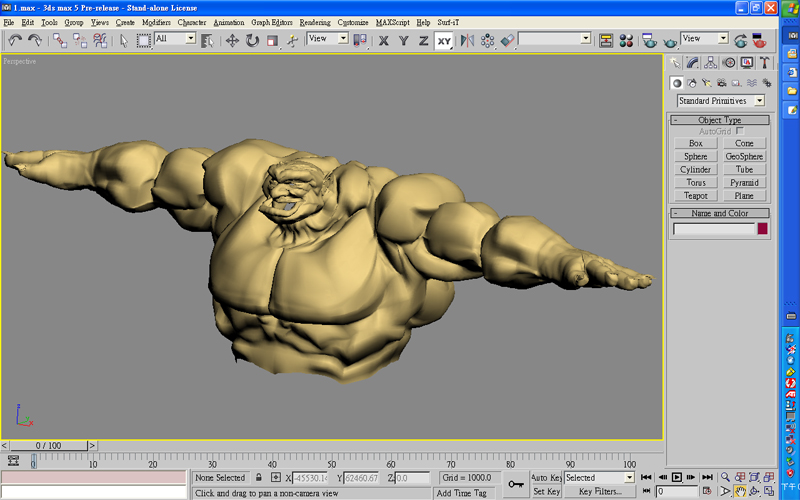
Task: Activate the Select and Rotate tool
Action: point(252,40)
